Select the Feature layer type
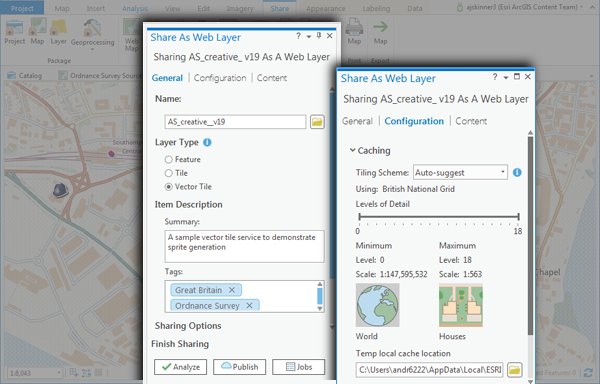 (x=168, y=159)
